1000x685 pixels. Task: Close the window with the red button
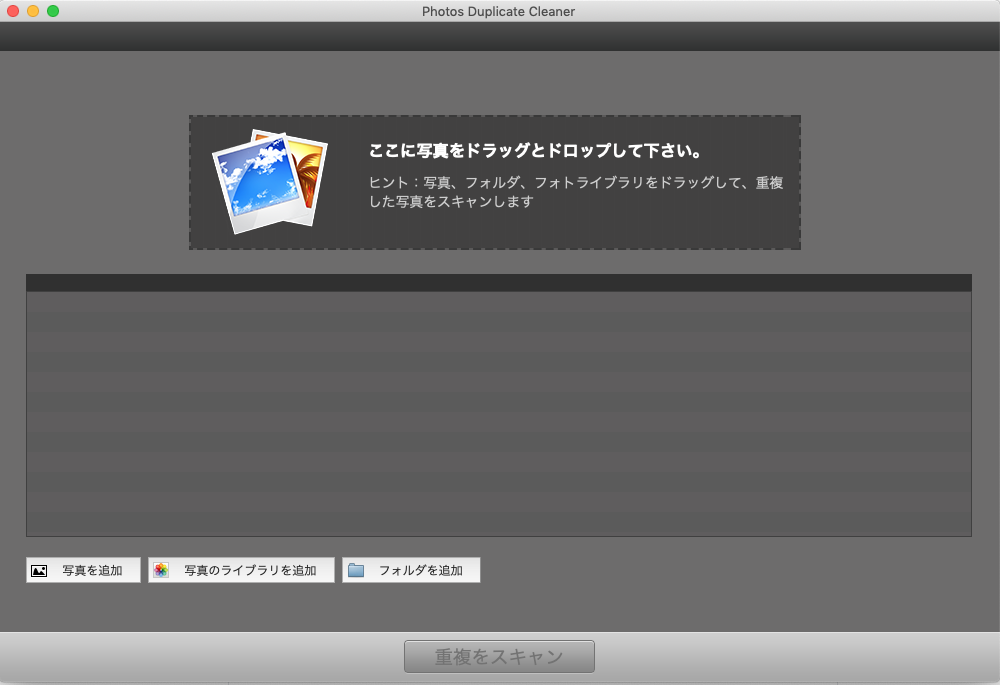13,11
